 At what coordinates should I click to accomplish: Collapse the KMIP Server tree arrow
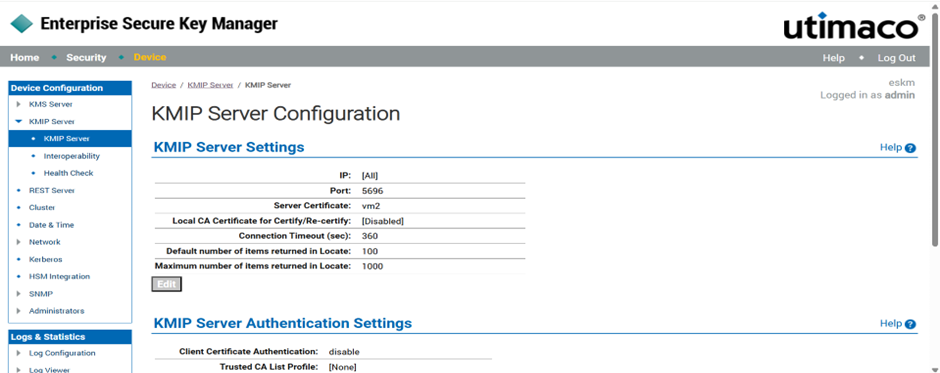(19, 121)
